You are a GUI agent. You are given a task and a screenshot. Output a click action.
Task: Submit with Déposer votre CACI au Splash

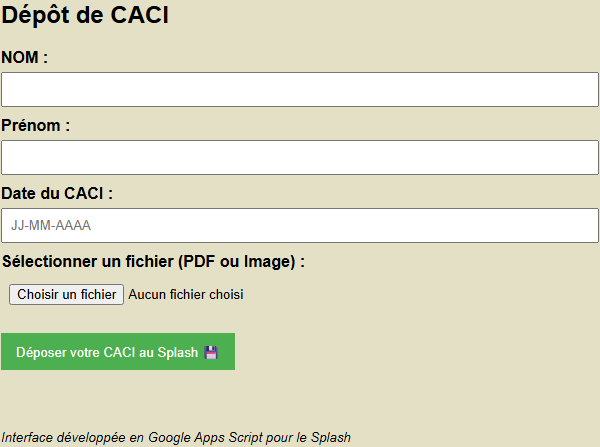point(118,352)
